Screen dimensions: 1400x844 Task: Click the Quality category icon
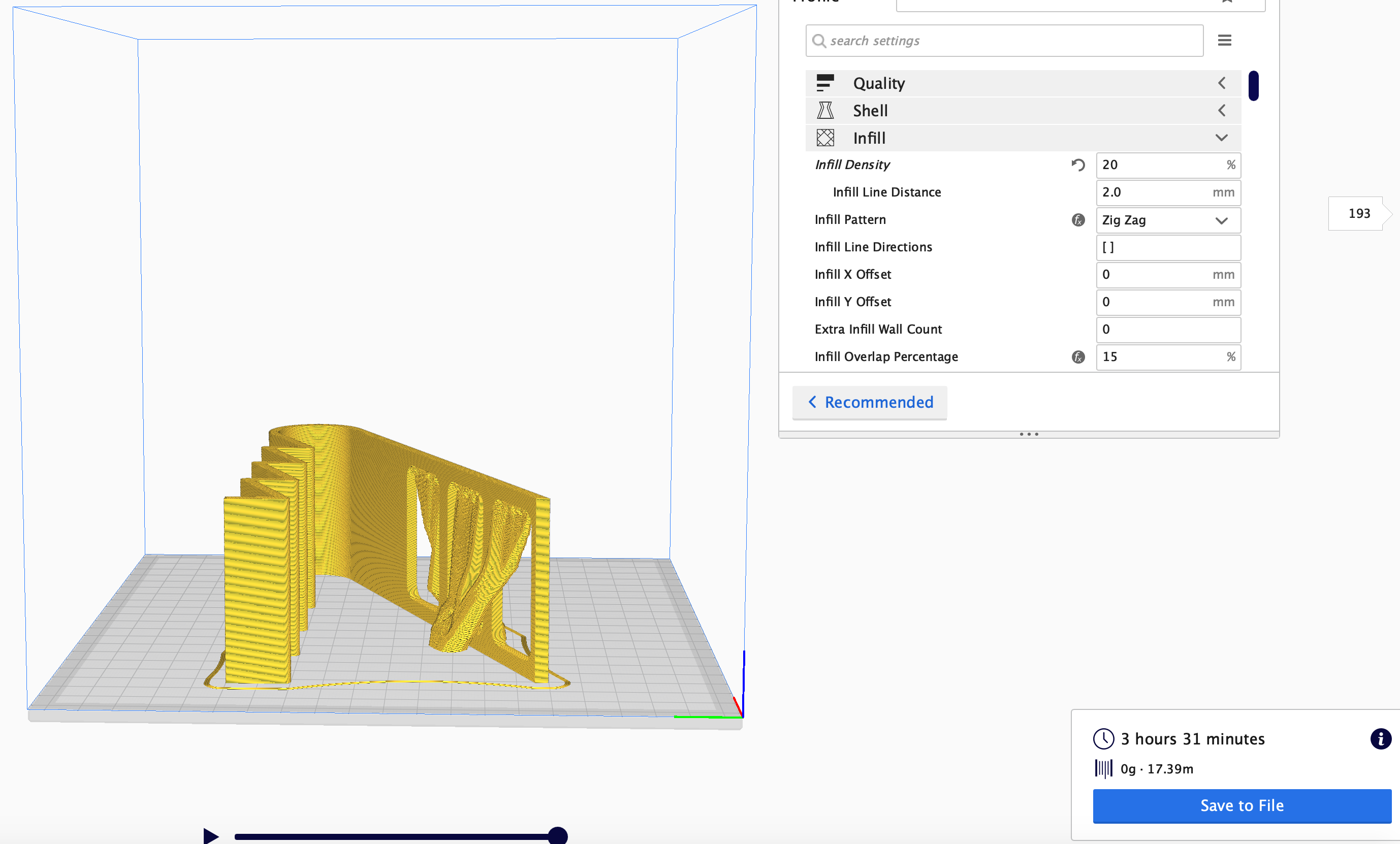[x=825, y=83]
